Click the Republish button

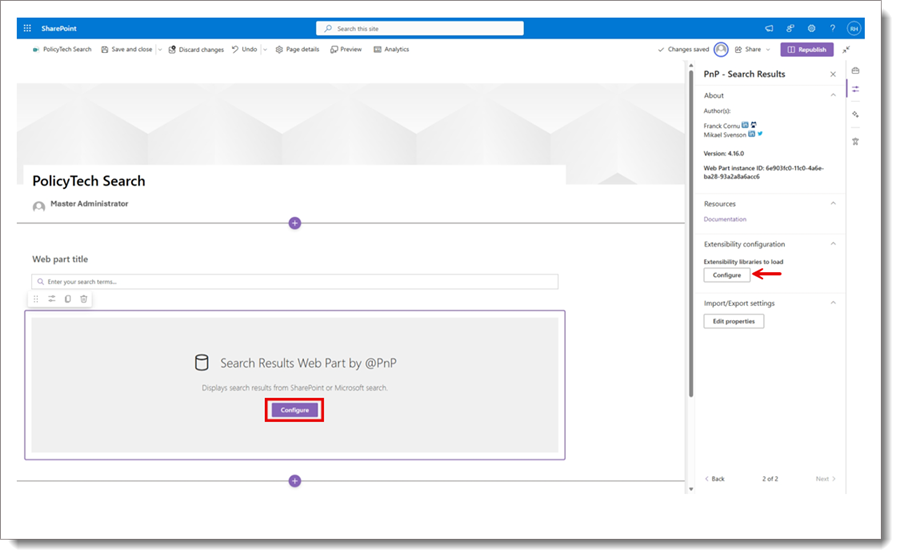[x=806, y=49]
